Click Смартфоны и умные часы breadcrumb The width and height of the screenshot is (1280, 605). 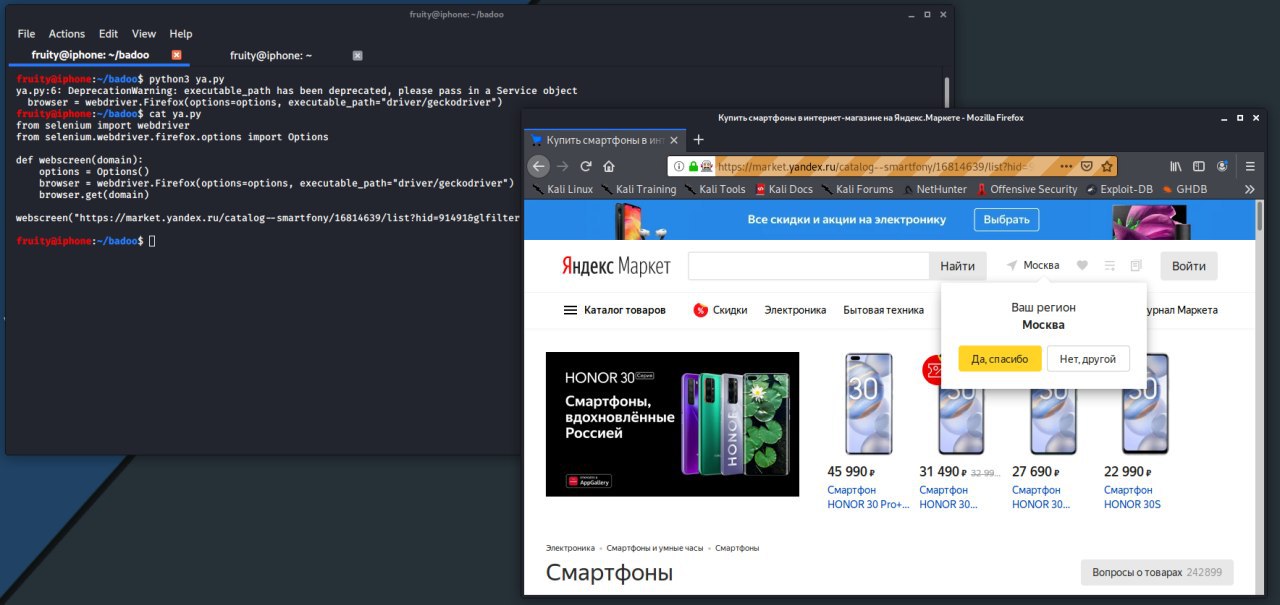pyautogui.click(x=655, y=548)
